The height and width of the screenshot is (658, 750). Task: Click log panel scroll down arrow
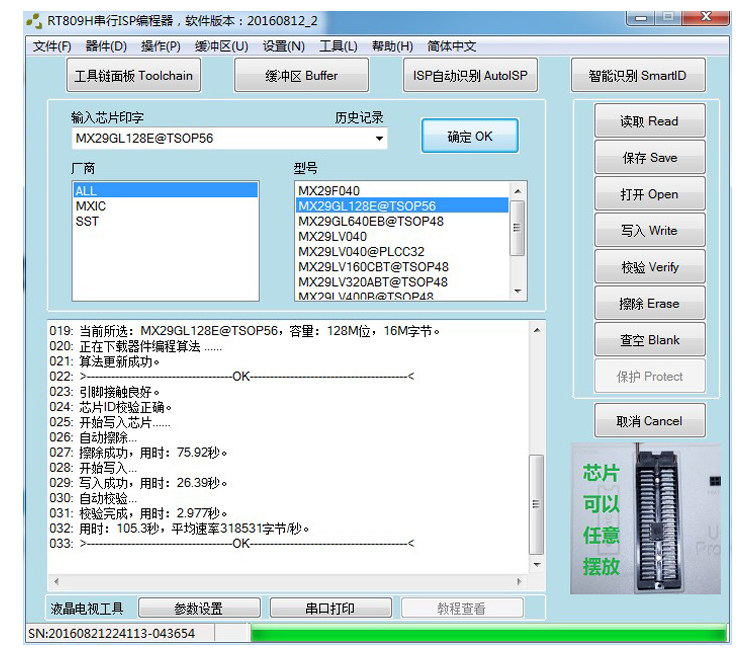click(537, 565)
